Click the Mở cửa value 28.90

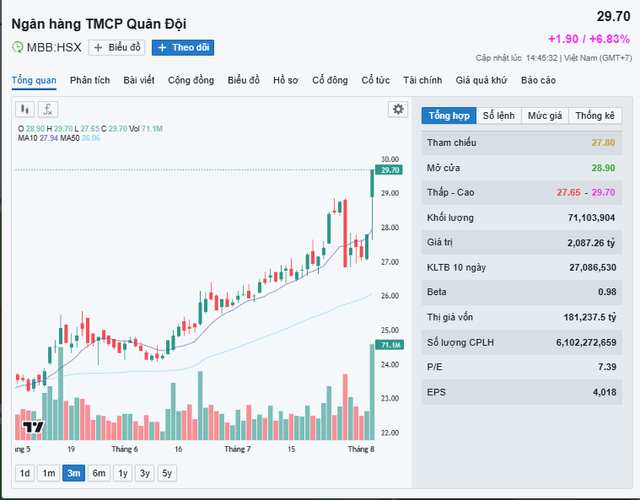coord(603,168)
